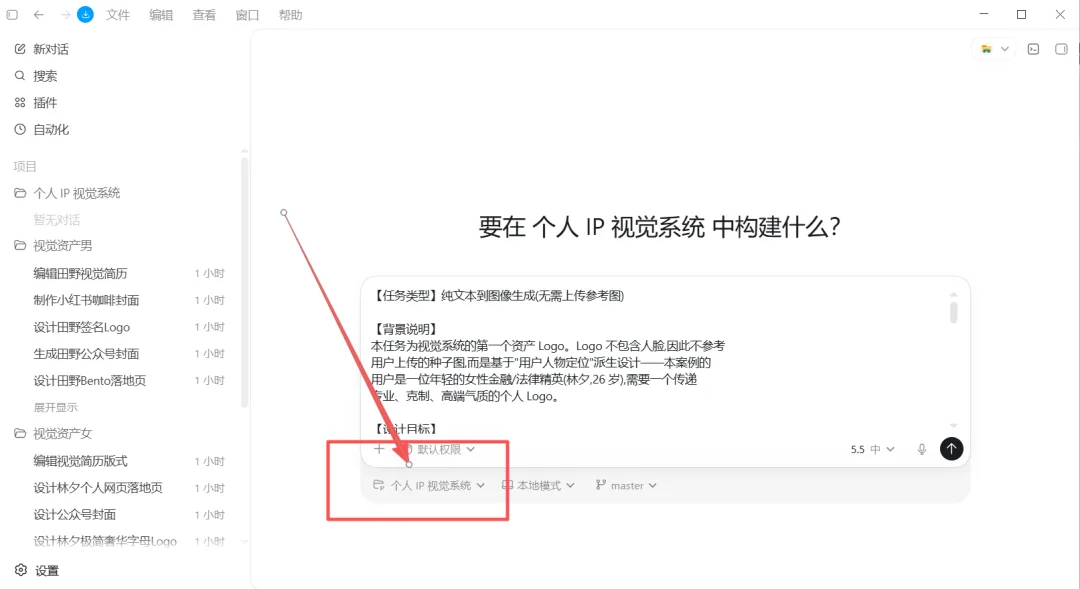Minimize the application window
The width and height of the screenshot is (1080, 589).
pyautogui.click(x=984, y=14)
